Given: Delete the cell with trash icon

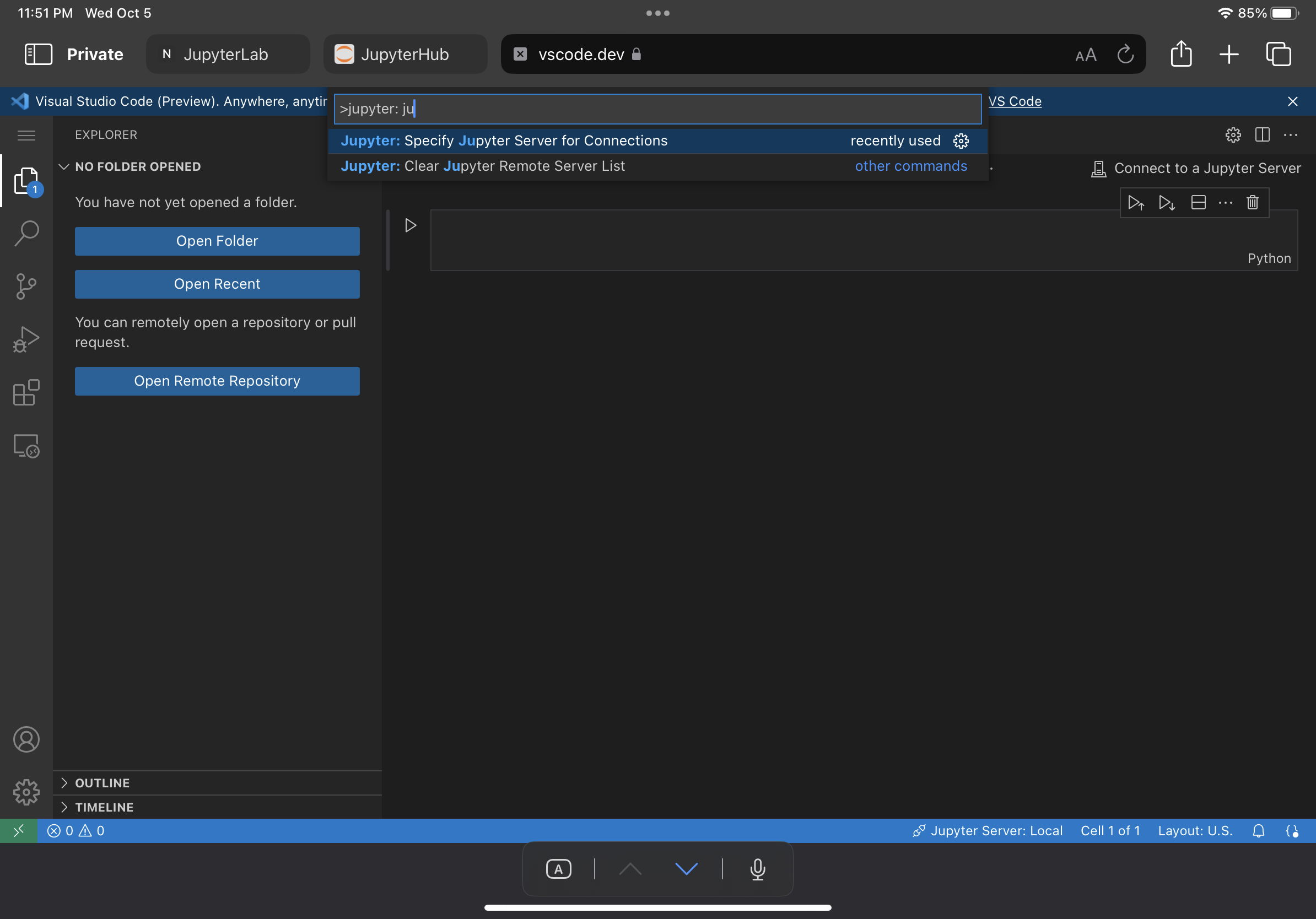Looking at the screenshot, I should (x=1253, y=202).
